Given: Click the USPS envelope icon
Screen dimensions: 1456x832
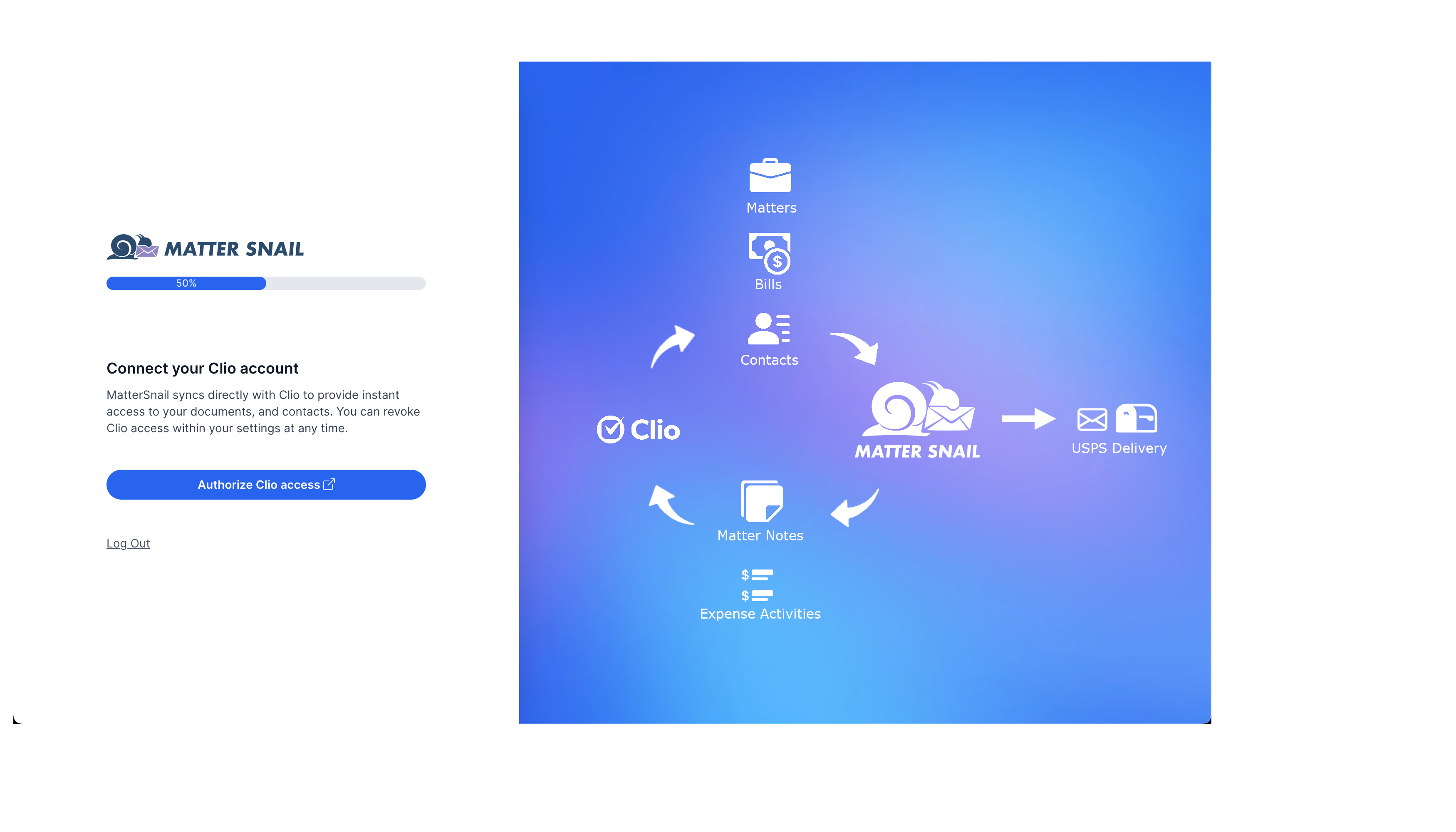Looking at the screenshot, I should point(1092,419).
